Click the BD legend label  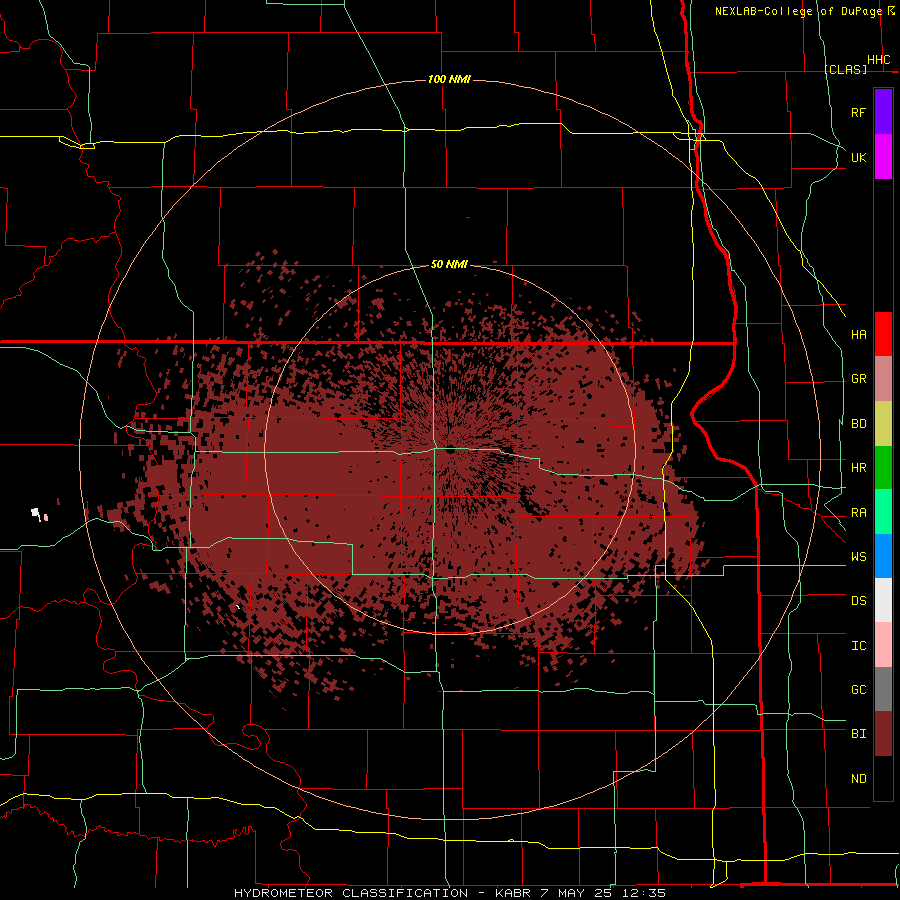pyautogui.click(x=858, y=424)
